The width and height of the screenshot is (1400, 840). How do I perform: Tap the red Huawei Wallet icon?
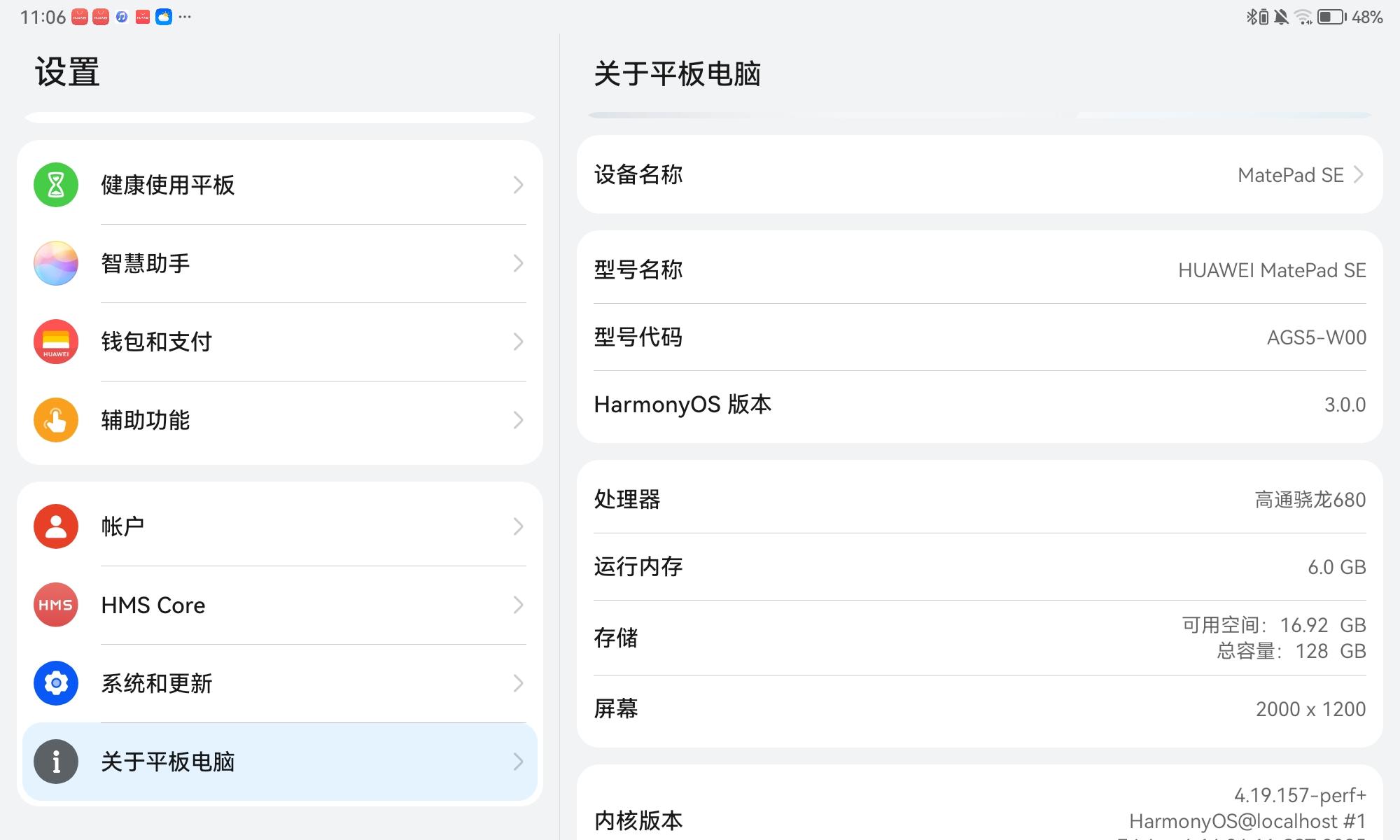pyautogui.click(x=56, y=342)
